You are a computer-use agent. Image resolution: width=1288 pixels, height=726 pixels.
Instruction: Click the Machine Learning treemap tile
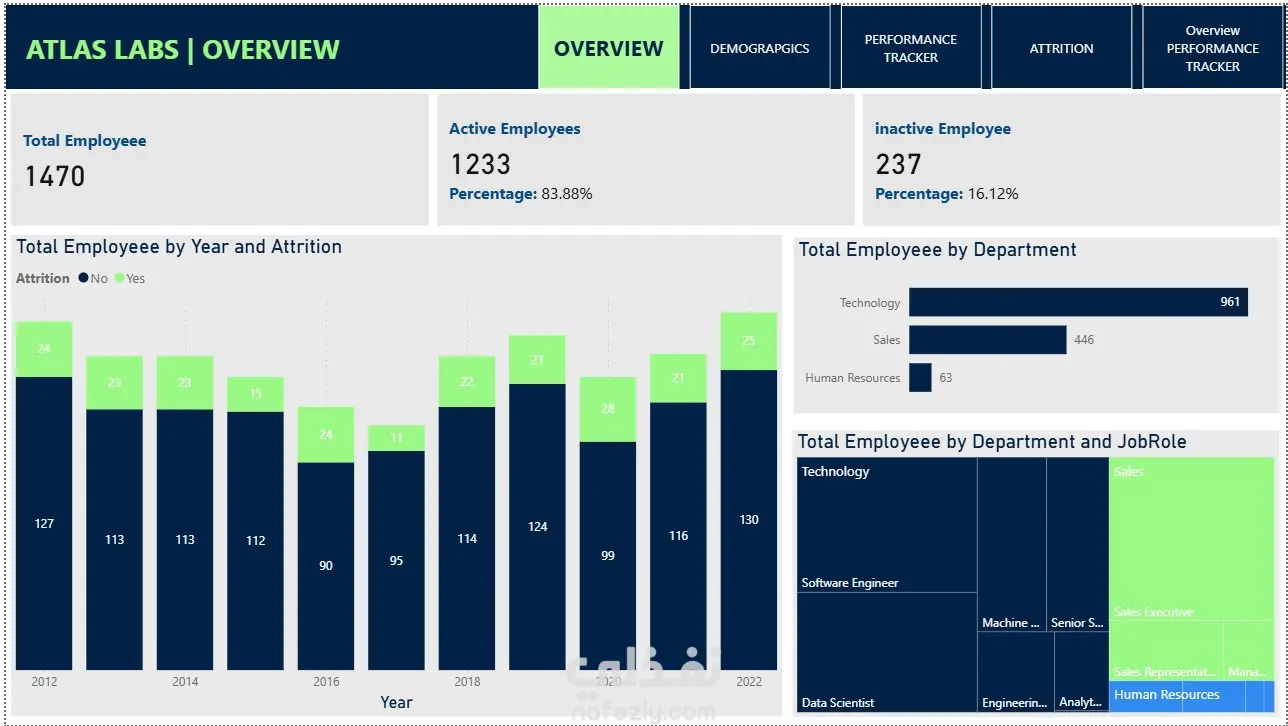pyautogui.click(x=1011, y=545)
